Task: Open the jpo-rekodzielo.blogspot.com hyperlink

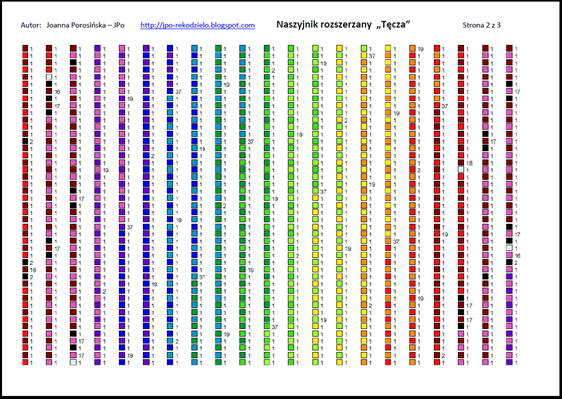Action: point(197,25)
